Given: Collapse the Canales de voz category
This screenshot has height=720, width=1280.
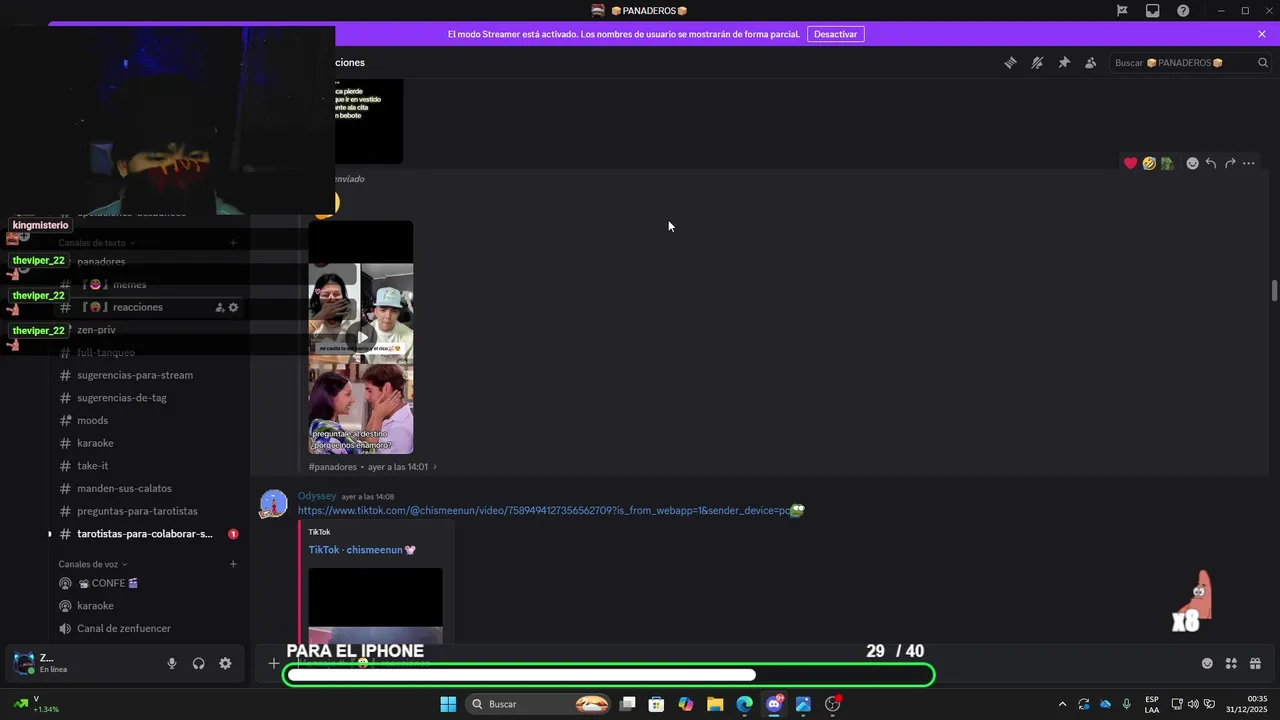Looking at the screenshot, I should (x=93, y=564).
